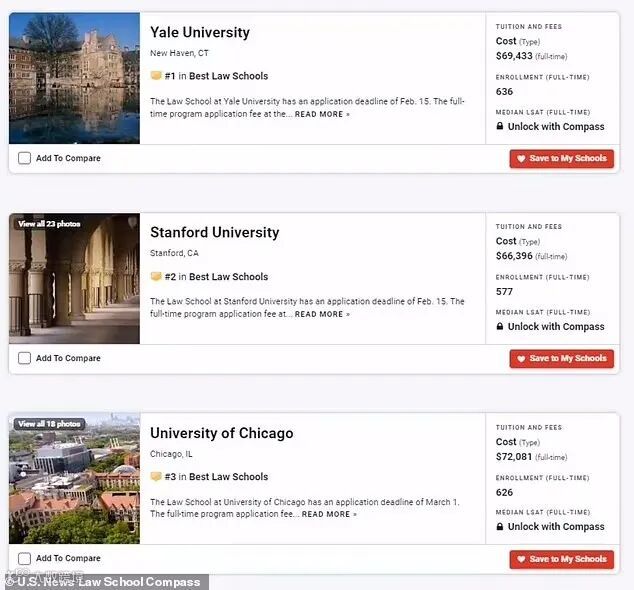Viewport: 634px width, 590px height.
Task: Open the Stanford University title link
Action: tap(214, 233)
